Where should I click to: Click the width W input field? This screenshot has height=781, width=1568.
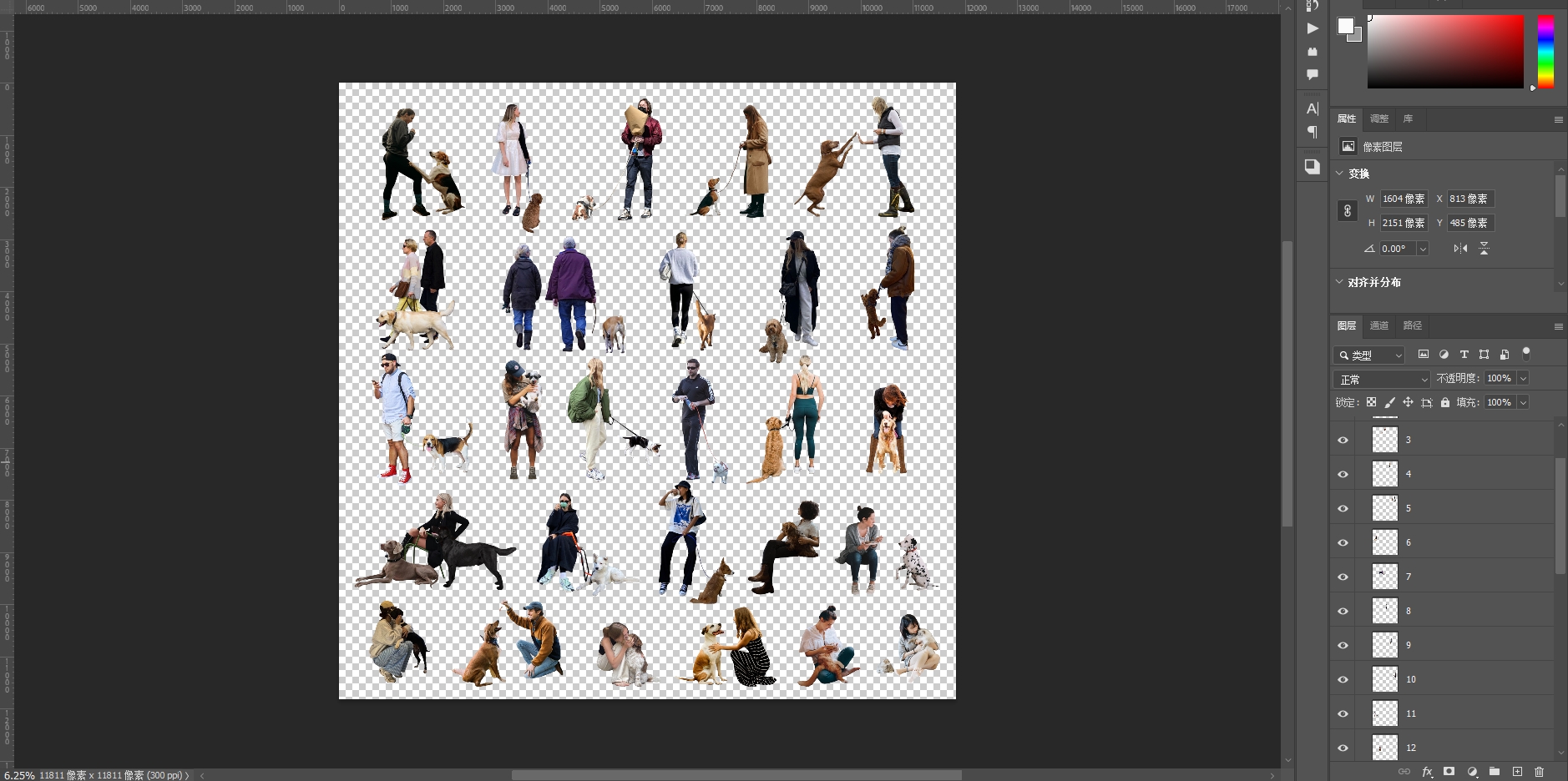(x=1403, y=199)
